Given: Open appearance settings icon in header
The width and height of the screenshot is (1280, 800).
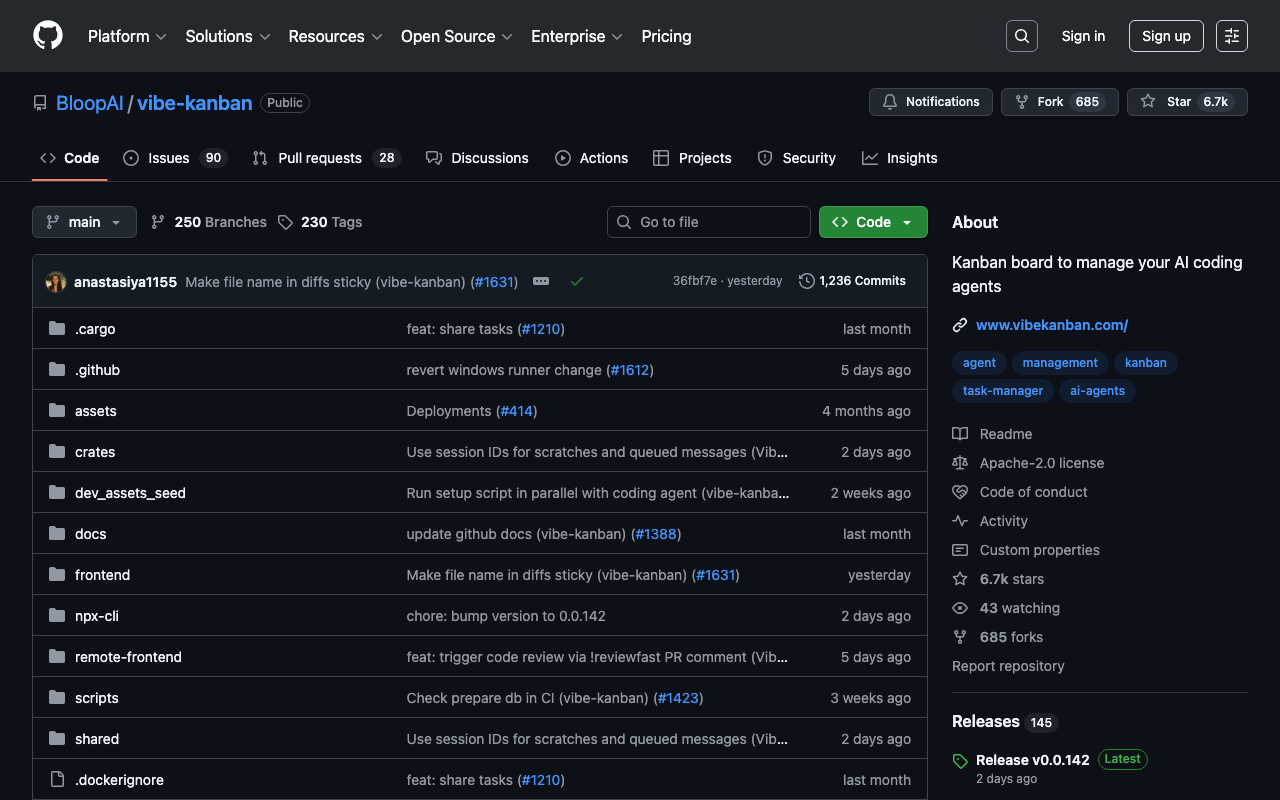Looking at the screenshot, I should 1231,36.
